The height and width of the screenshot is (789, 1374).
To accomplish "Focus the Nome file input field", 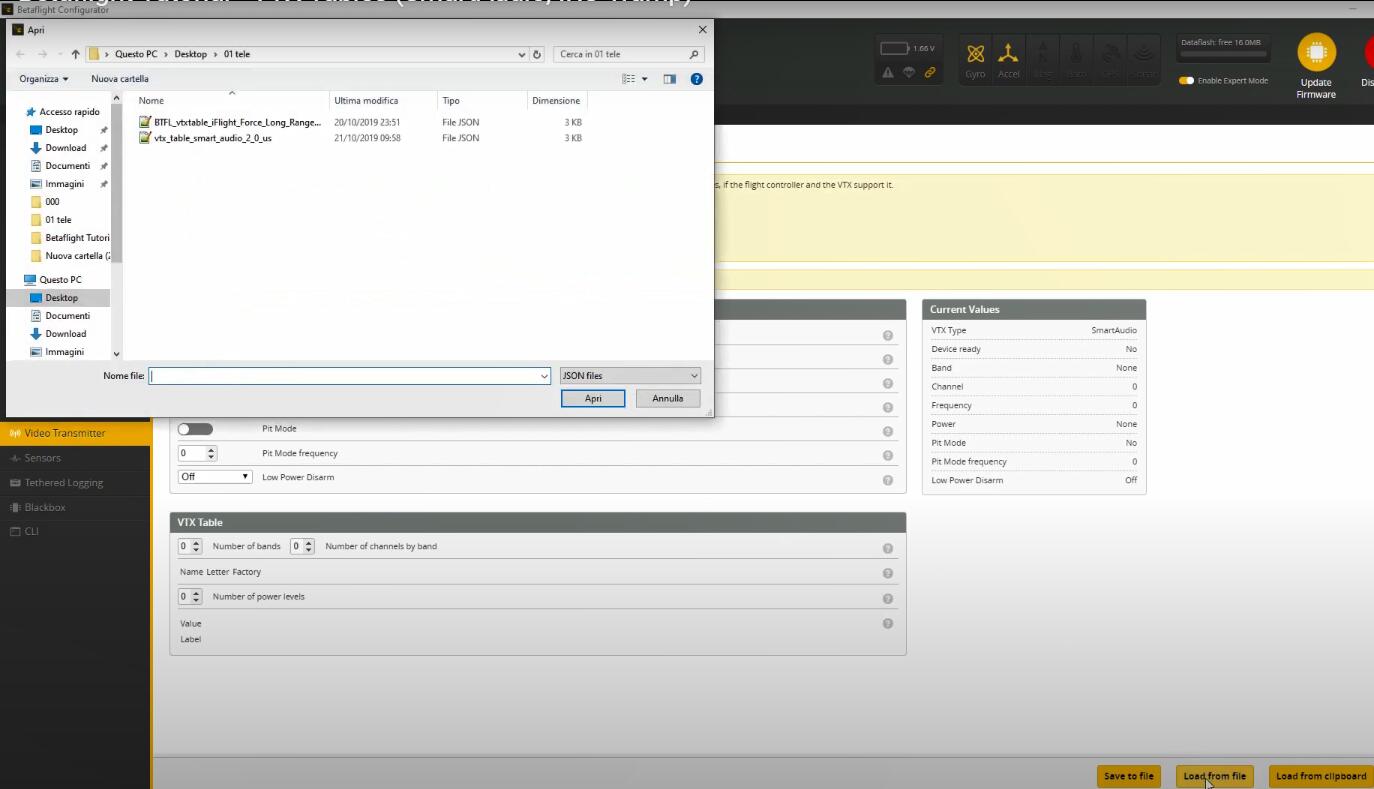I will 344,376.
